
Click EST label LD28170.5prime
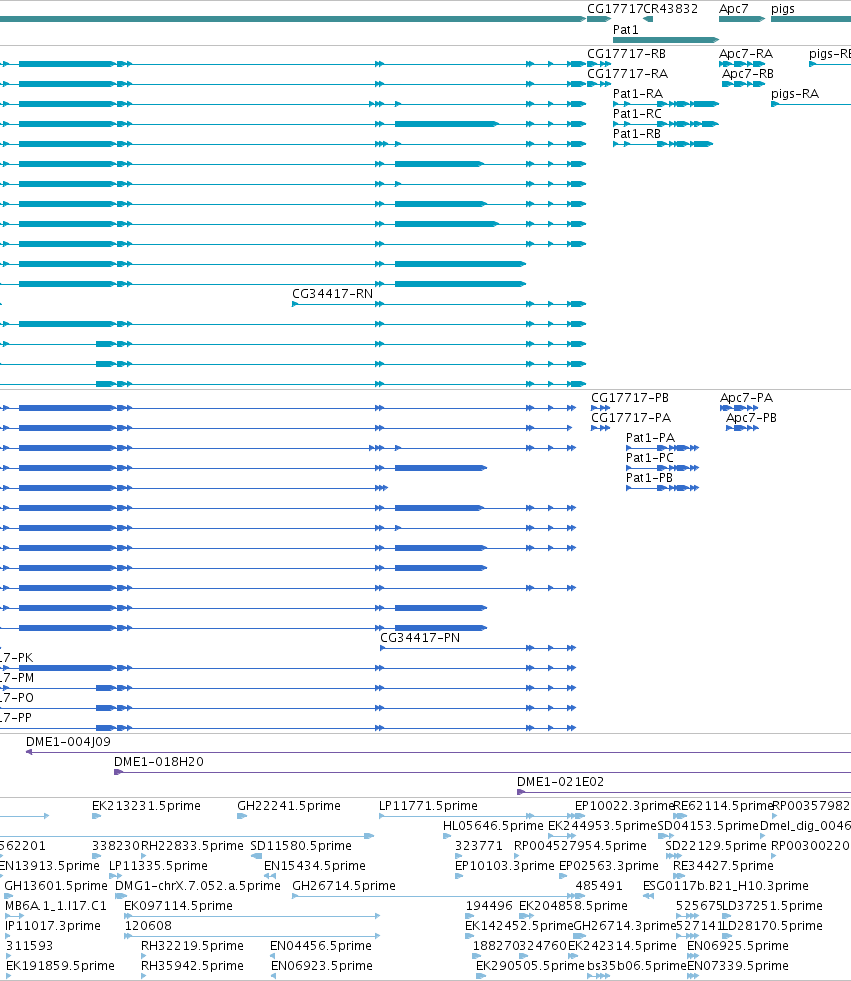click(773, 926)
